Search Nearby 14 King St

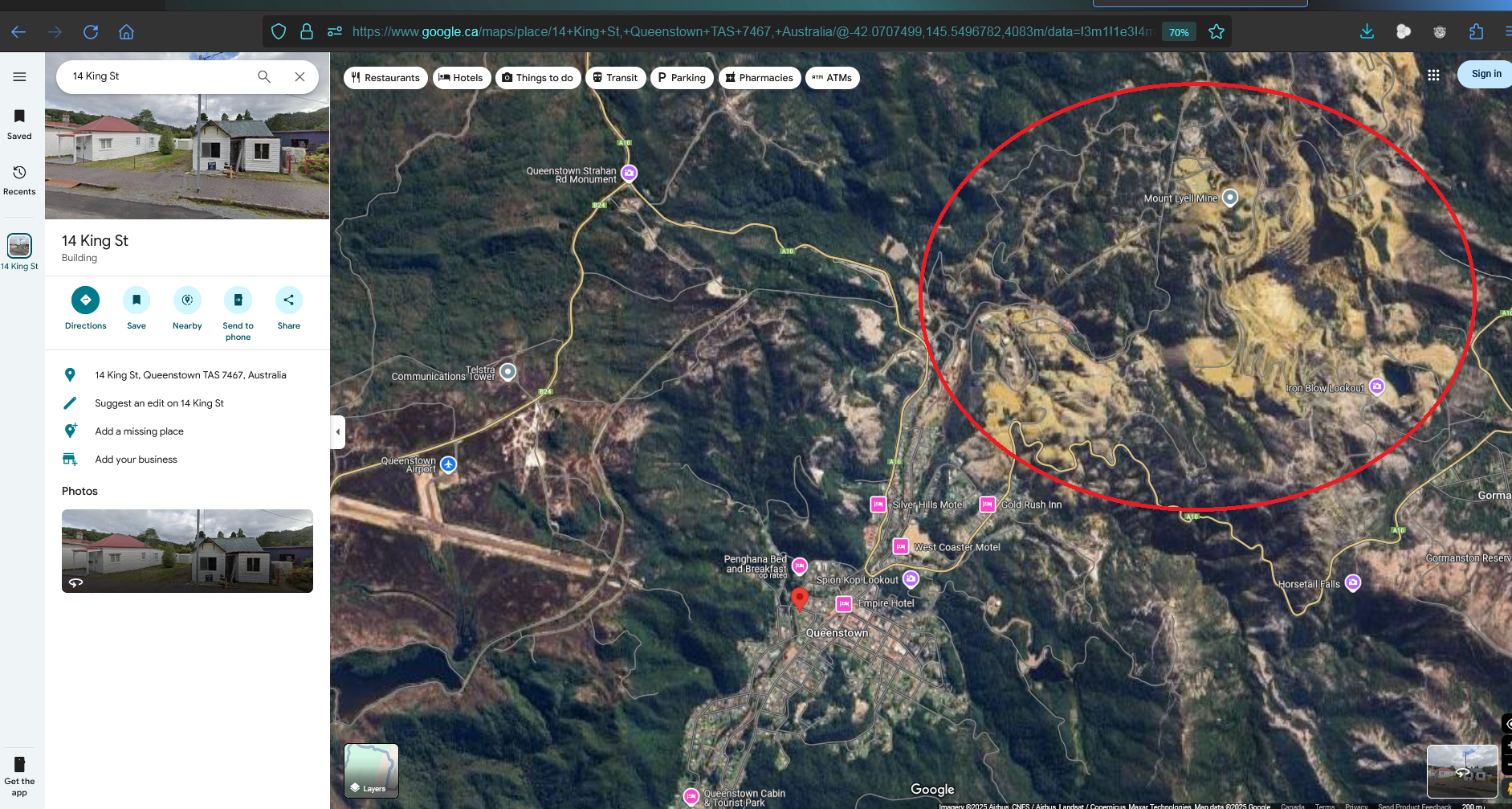(x=187, y=308)
